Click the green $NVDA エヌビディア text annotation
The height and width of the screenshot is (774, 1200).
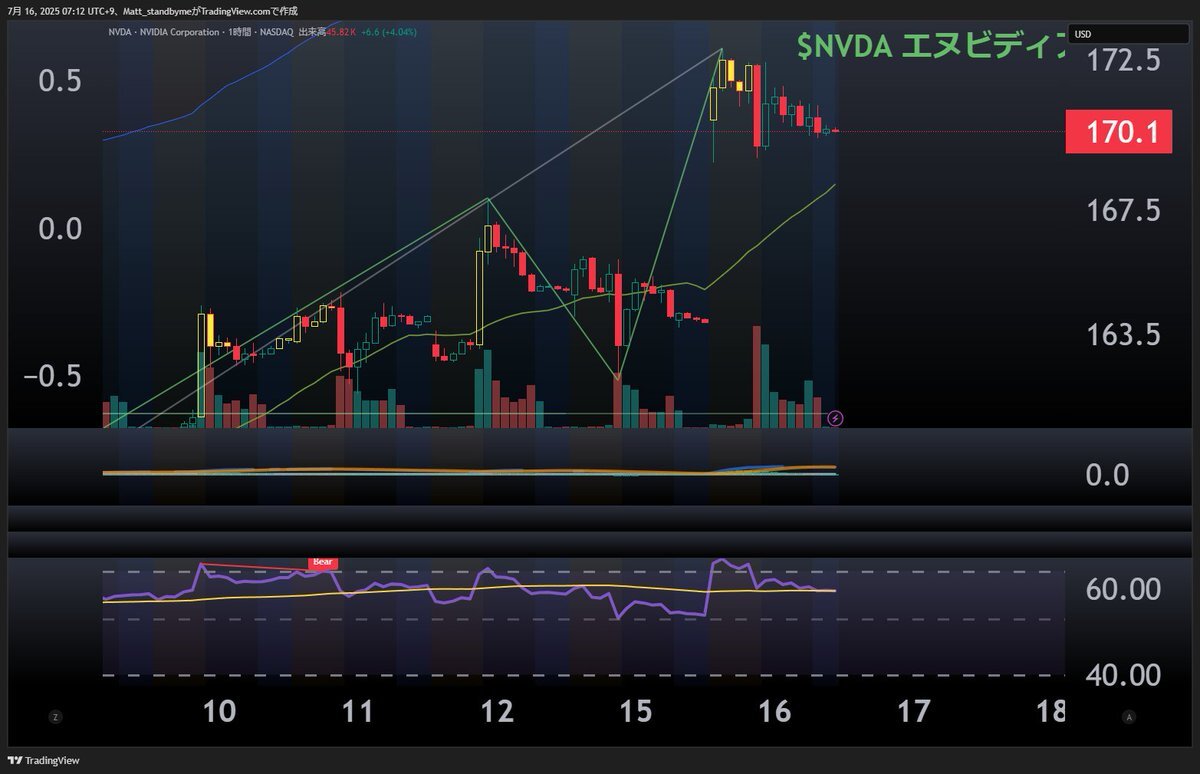point(930,46)
